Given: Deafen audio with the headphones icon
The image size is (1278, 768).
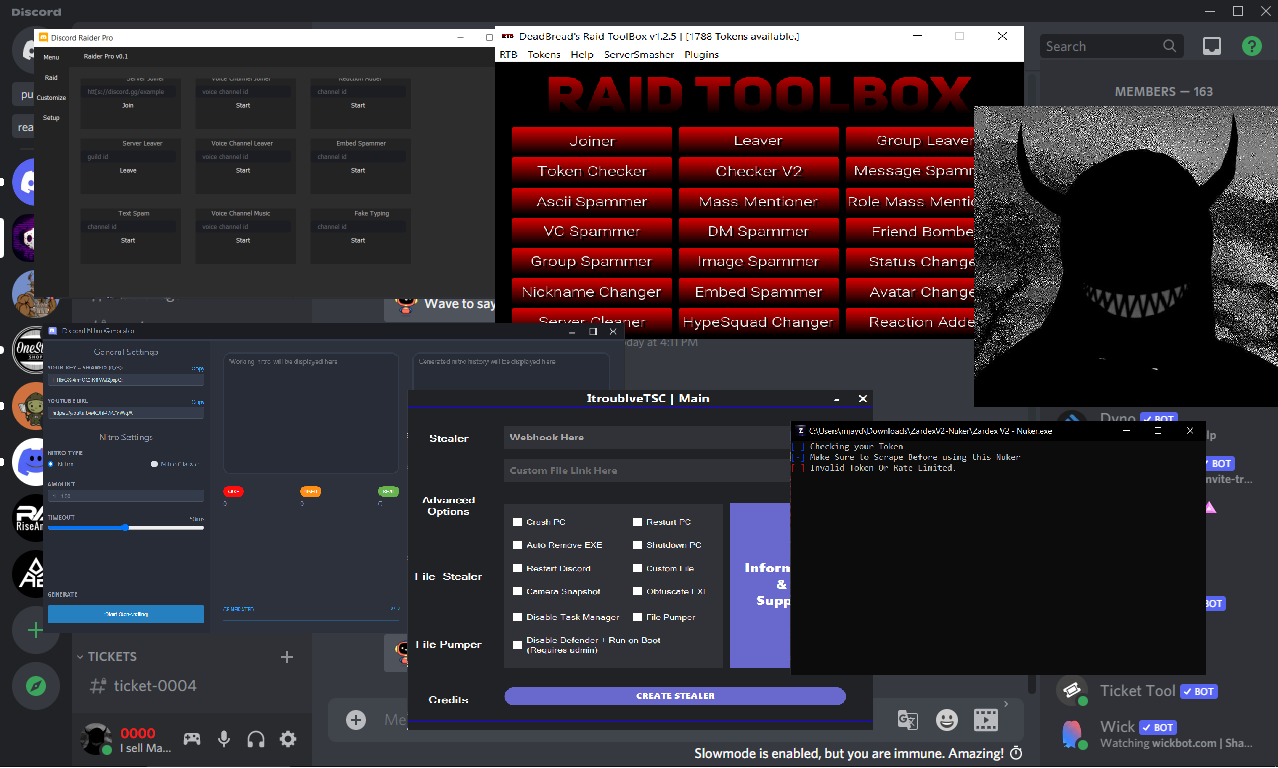Looking at the screenshot, I should 256,739.
